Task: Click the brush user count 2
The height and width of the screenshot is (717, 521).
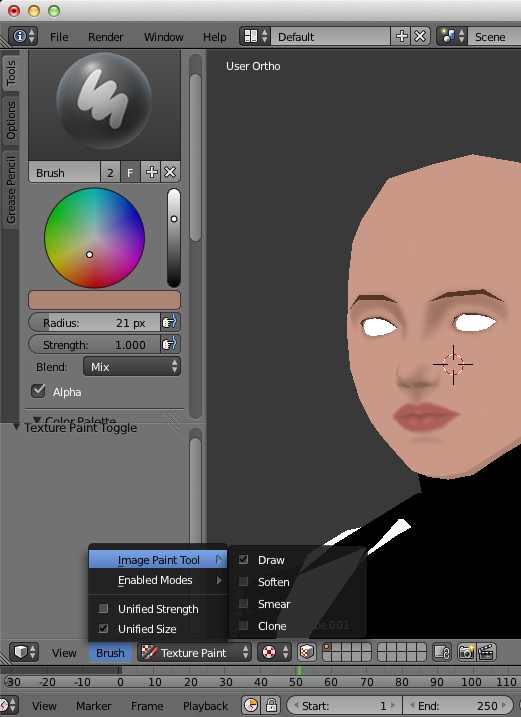Action: click(x=110, y=172)
